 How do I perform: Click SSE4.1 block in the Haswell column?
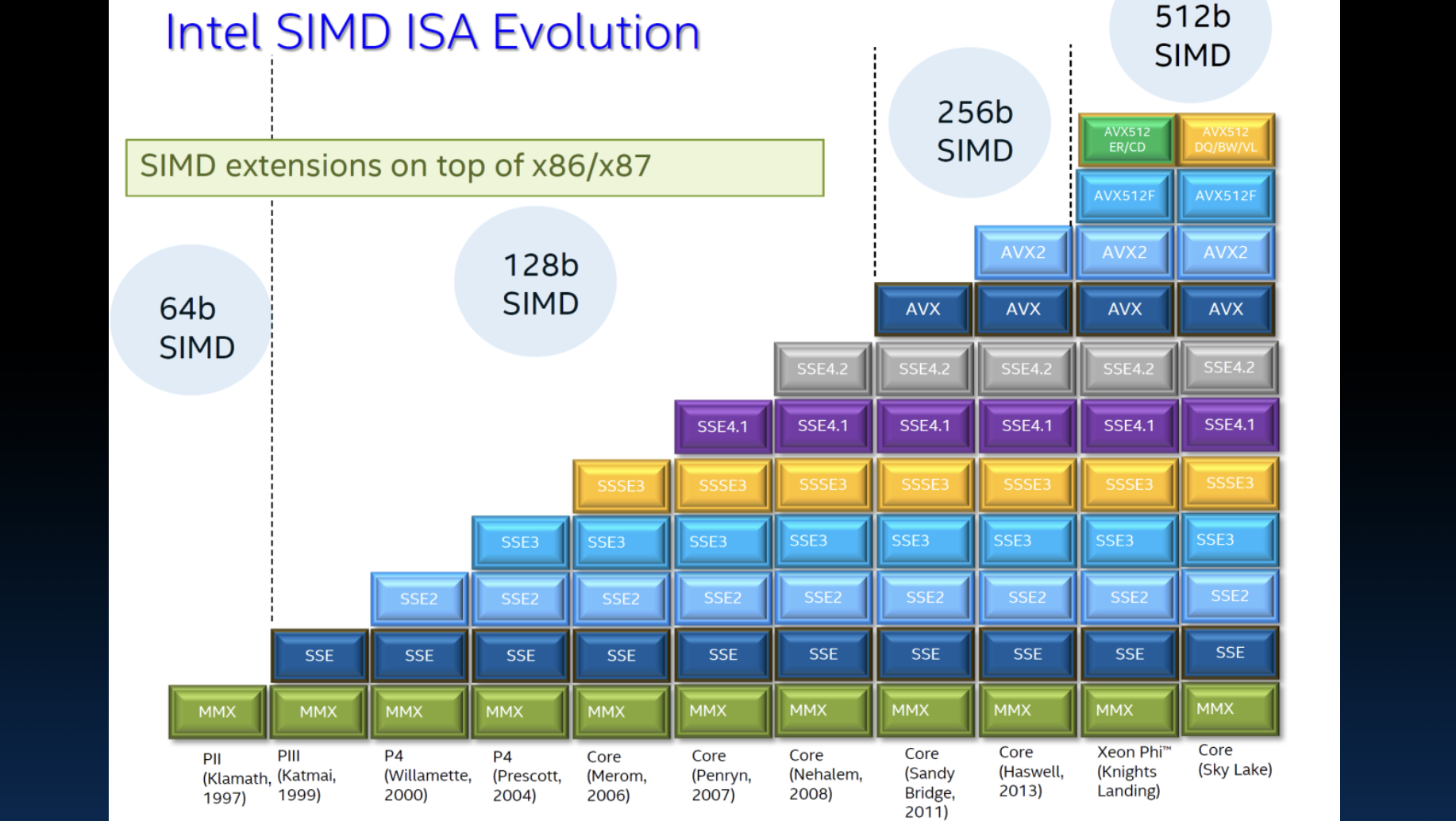[1027, 426]
